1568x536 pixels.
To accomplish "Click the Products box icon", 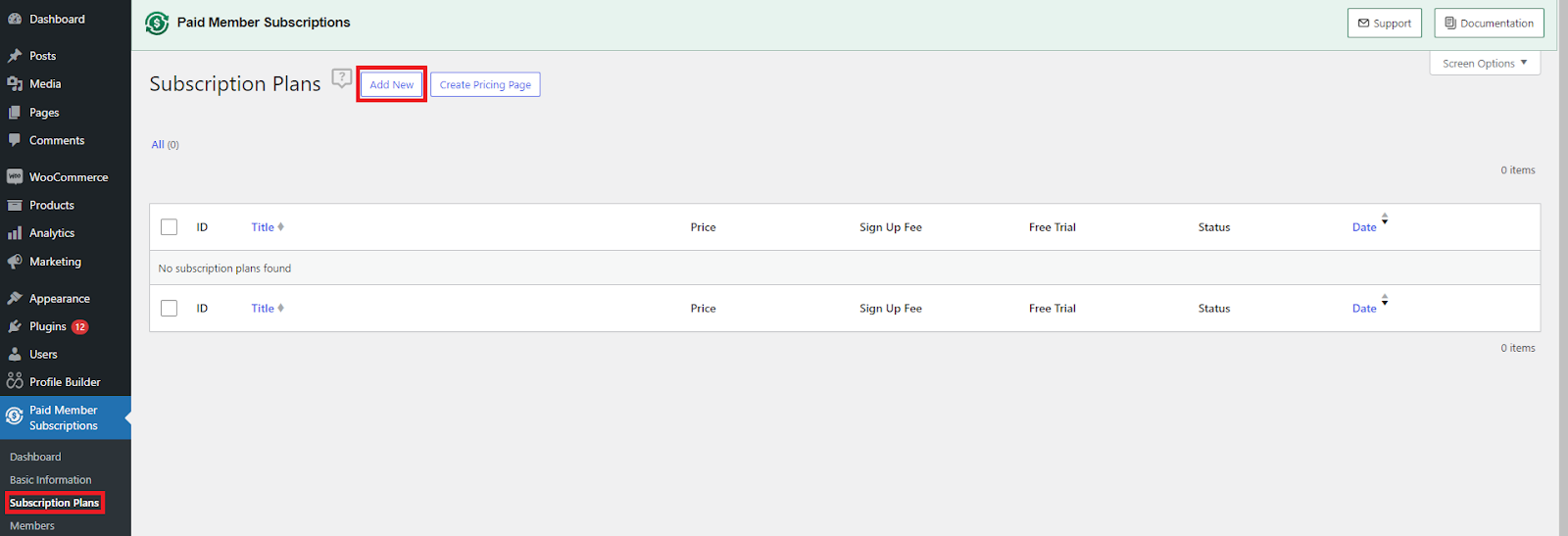I will point(15,206).
